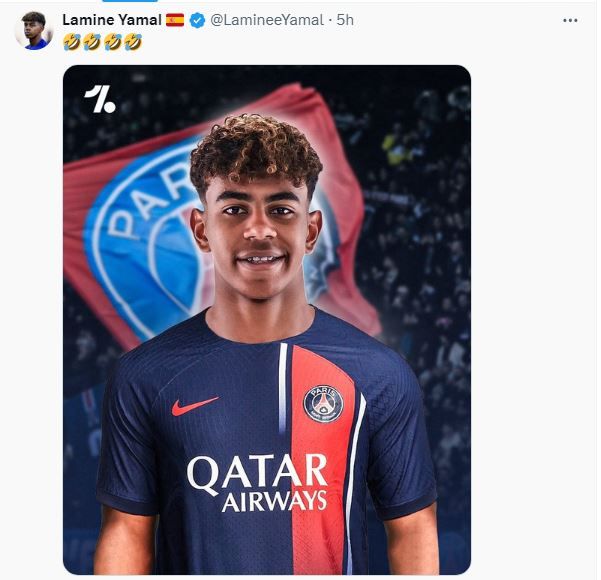Viewport: 601px width, 580px height.
Task: Click the Spain flag emoji beside the name
Action: point(175,20)
